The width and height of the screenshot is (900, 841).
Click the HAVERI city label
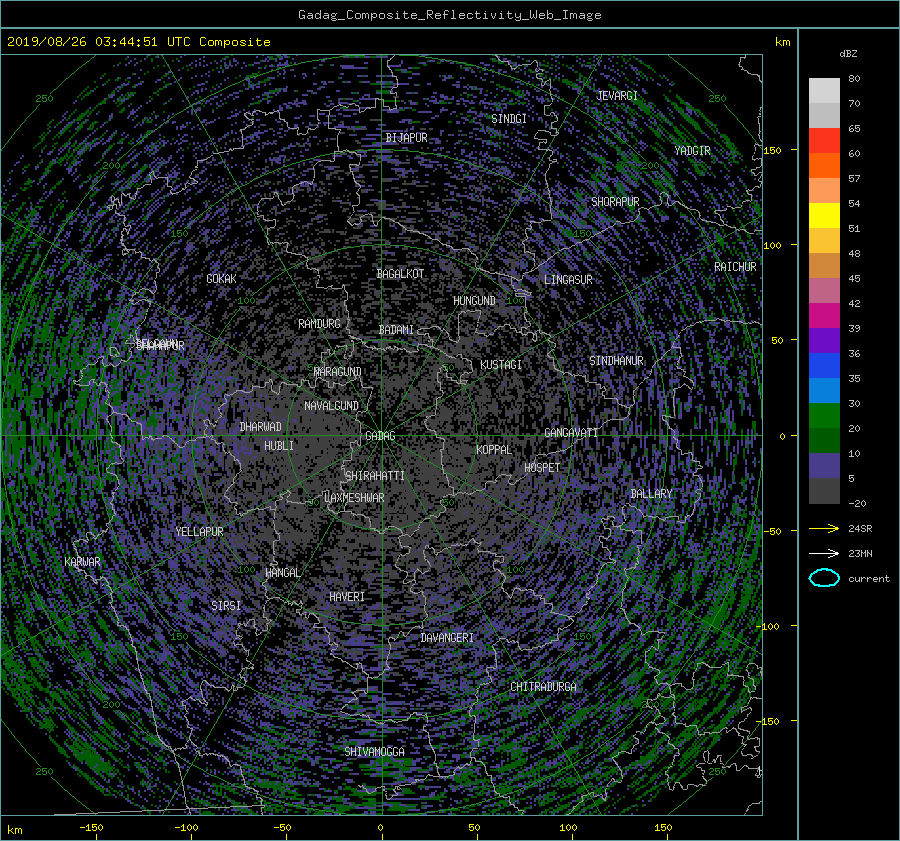[347, 597]
